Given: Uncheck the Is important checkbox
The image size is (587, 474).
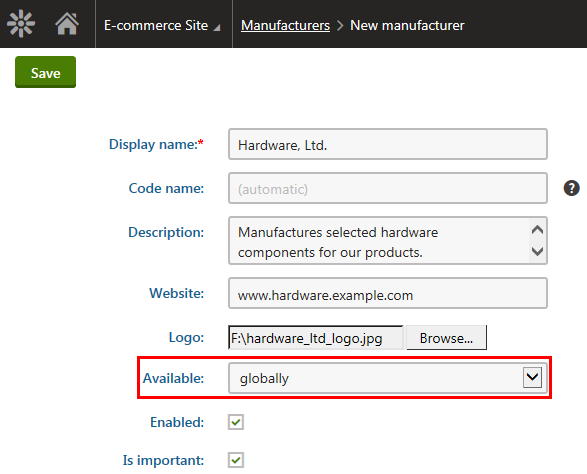Looking at the screenshot, I should pos(236,460).
